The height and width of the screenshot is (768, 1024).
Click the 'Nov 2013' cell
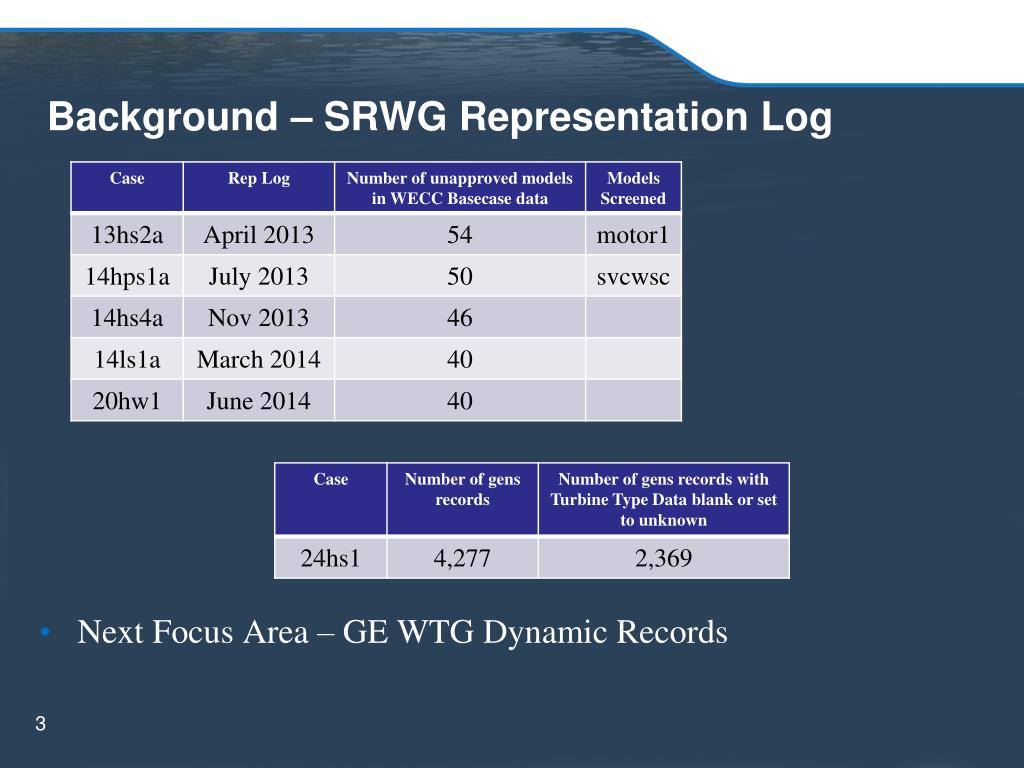click(259, 317)
